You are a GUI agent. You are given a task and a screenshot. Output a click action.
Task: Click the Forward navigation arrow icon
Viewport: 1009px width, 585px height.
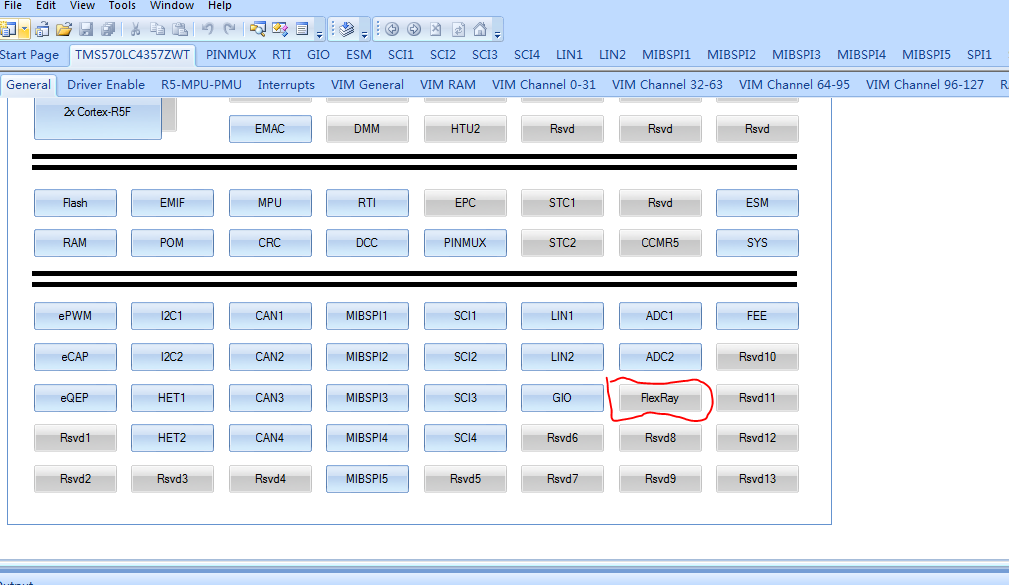point(414,29)
